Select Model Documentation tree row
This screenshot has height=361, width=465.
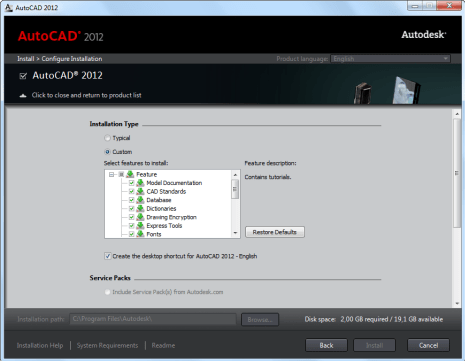pyautogui.click(x=174, y=183)
